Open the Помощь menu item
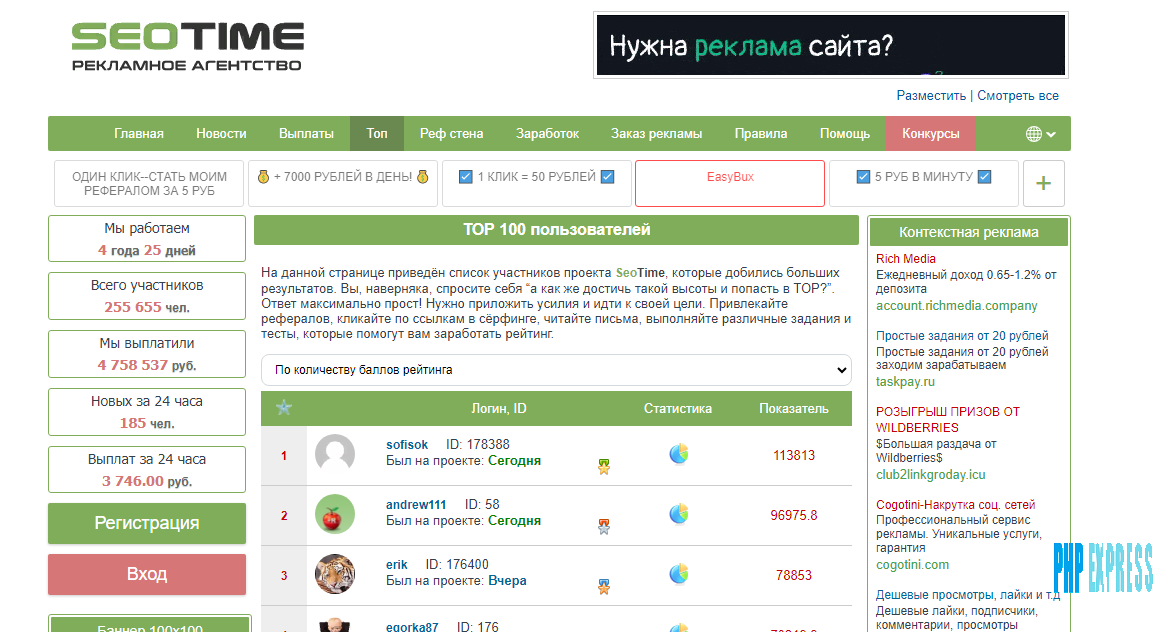The height and width of the screenshot is (632, 1174). tap(845, 134)
